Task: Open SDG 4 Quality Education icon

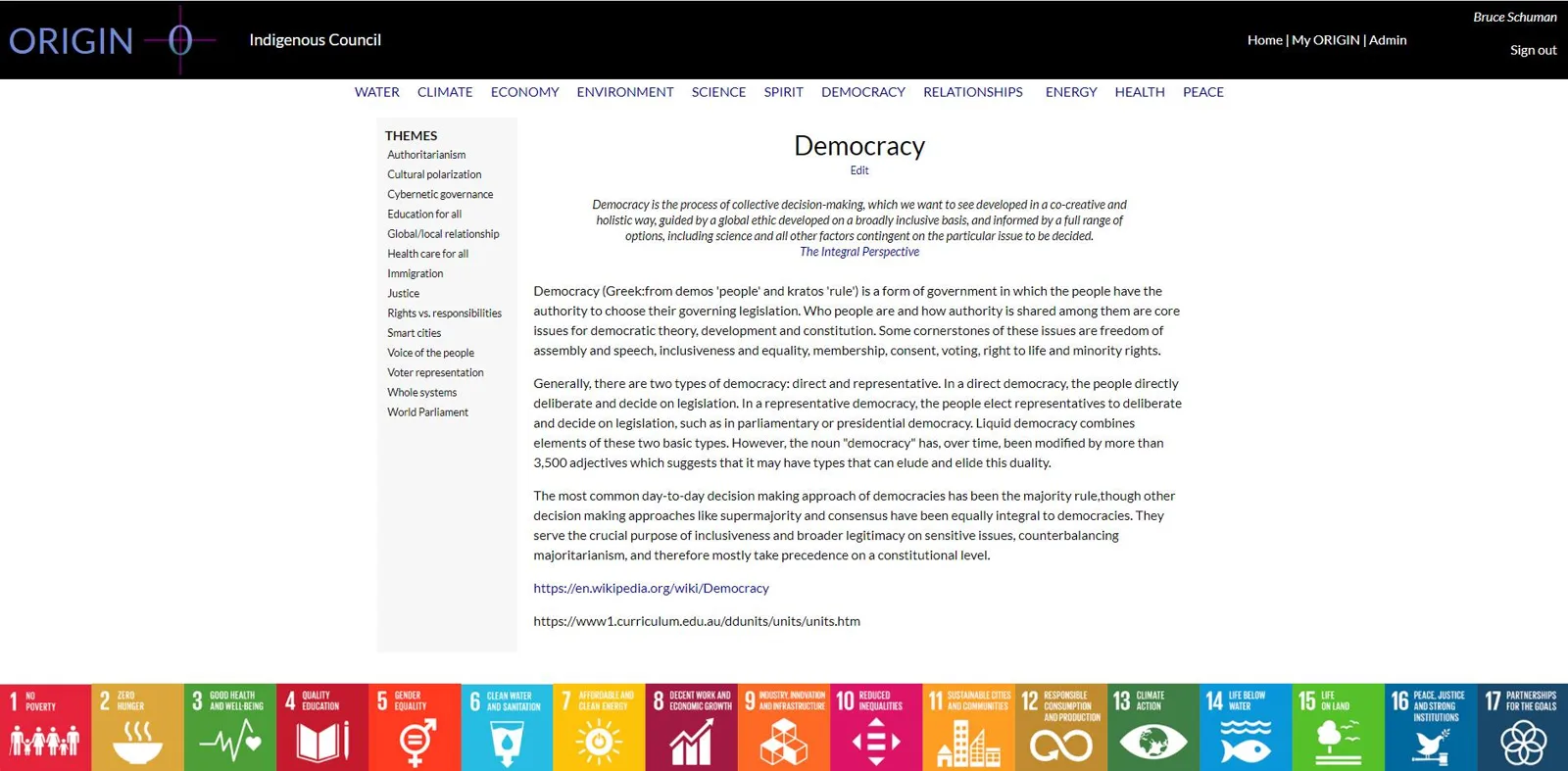Action: (x=322, y=727)
